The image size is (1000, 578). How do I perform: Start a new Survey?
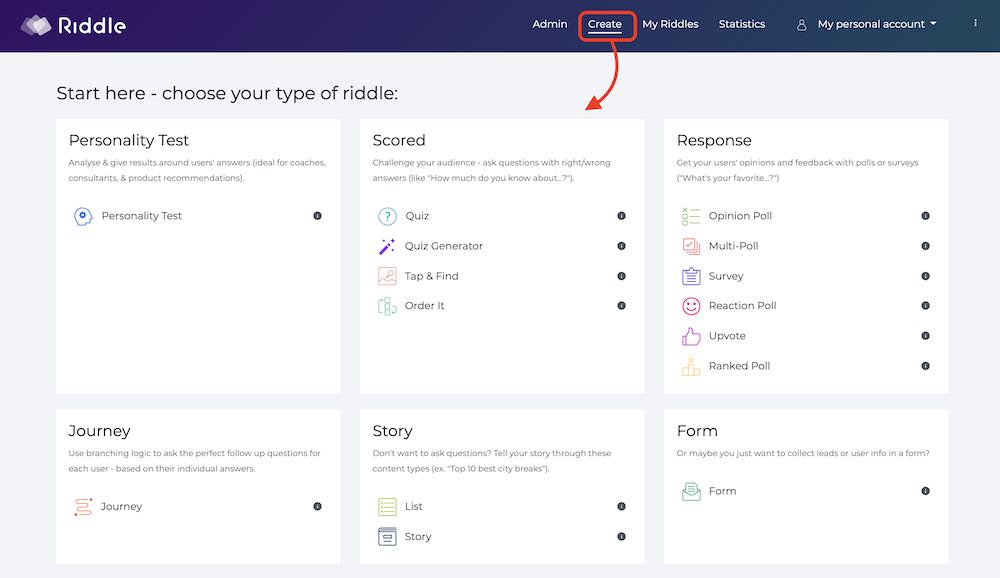(726, 276)
